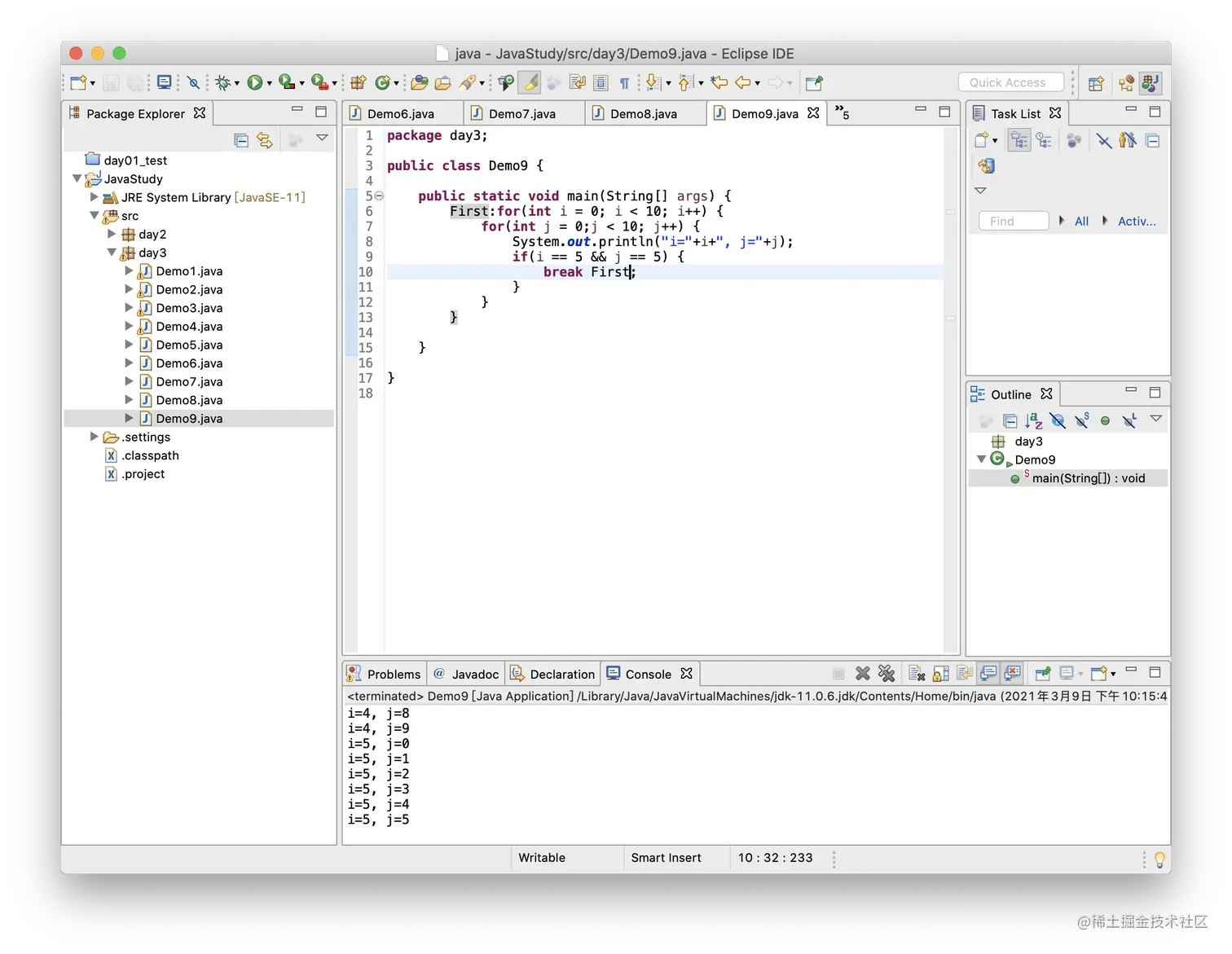Expand the JRE System Library node

95,197
